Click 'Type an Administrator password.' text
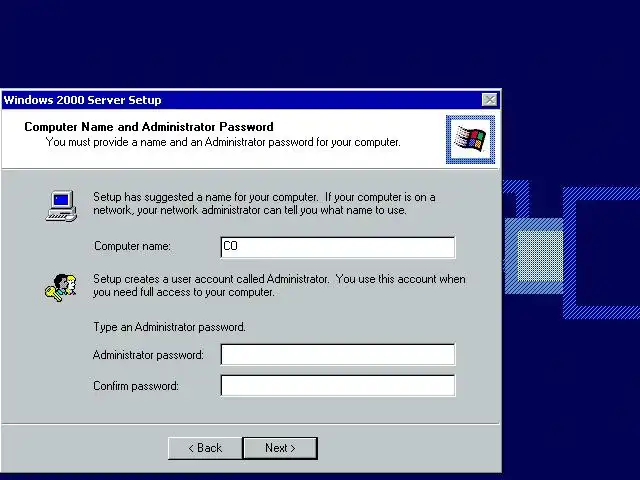The image size is (640, 480). point(169,327)
